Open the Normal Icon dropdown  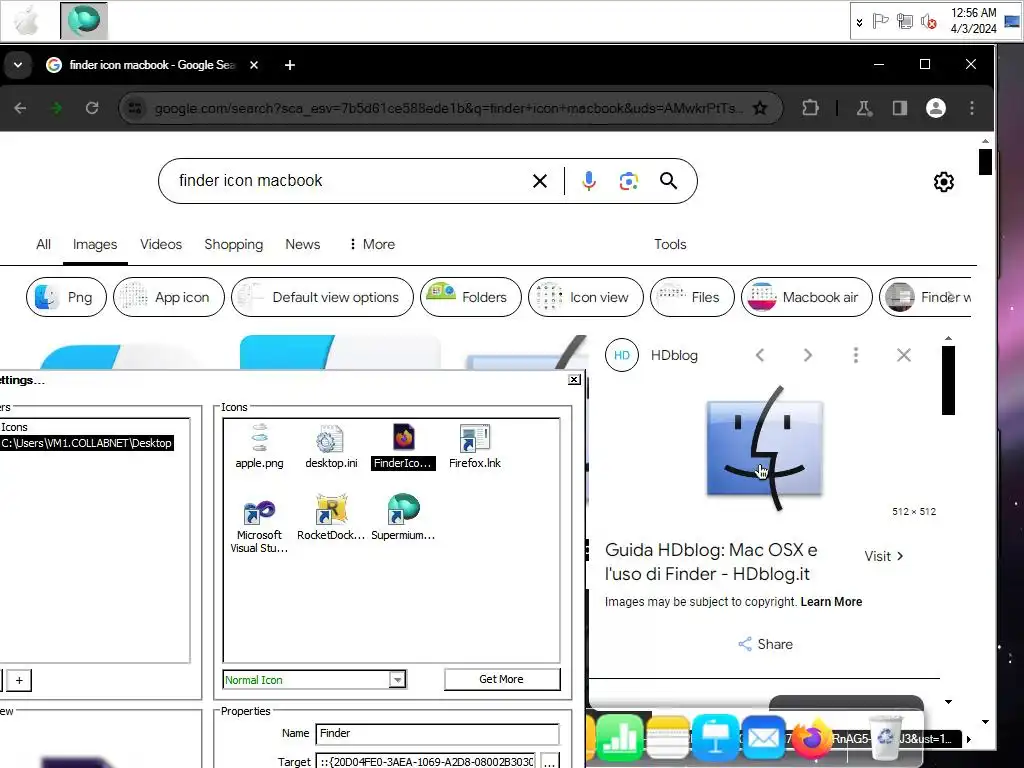tap(397, 680)
